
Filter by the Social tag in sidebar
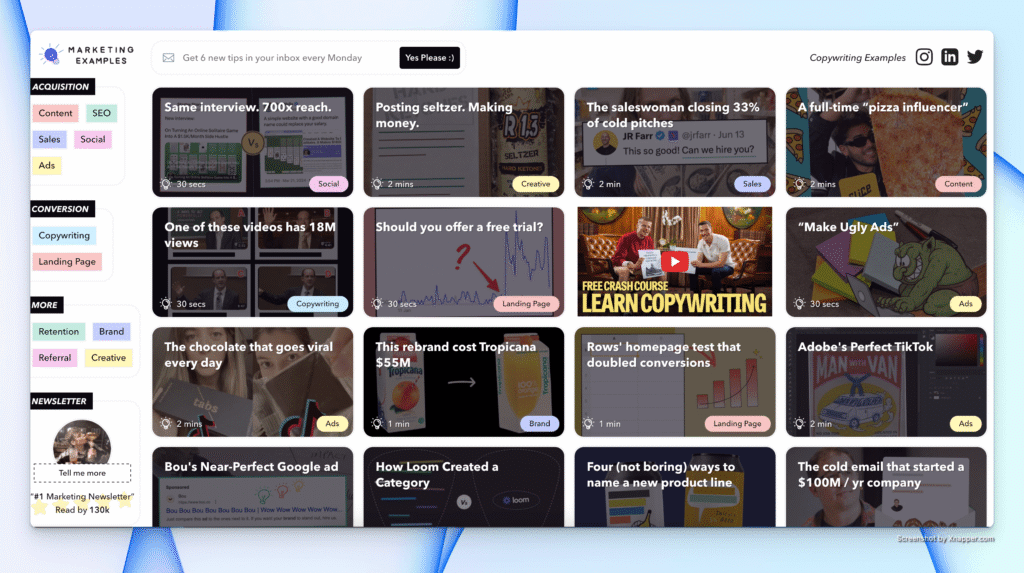[x=93, y=139]
